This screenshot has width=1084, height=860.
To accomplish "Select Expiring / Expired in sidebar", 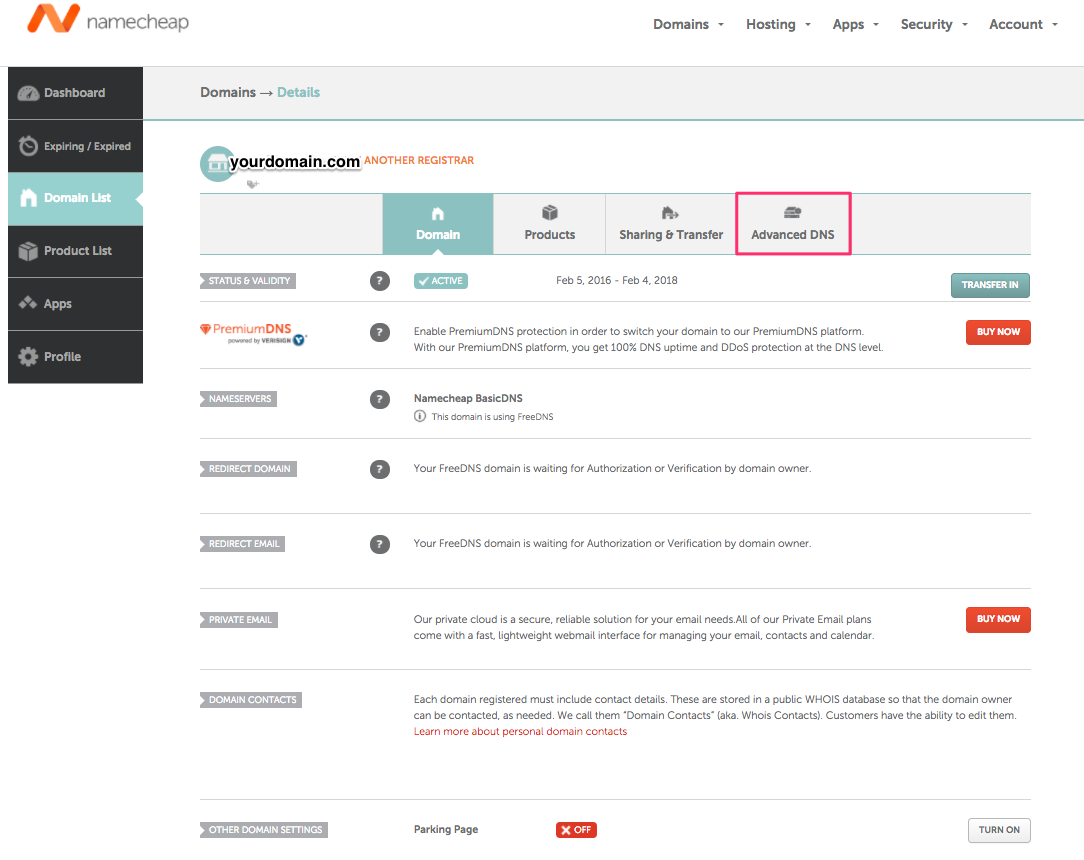I will pos(75,146).
